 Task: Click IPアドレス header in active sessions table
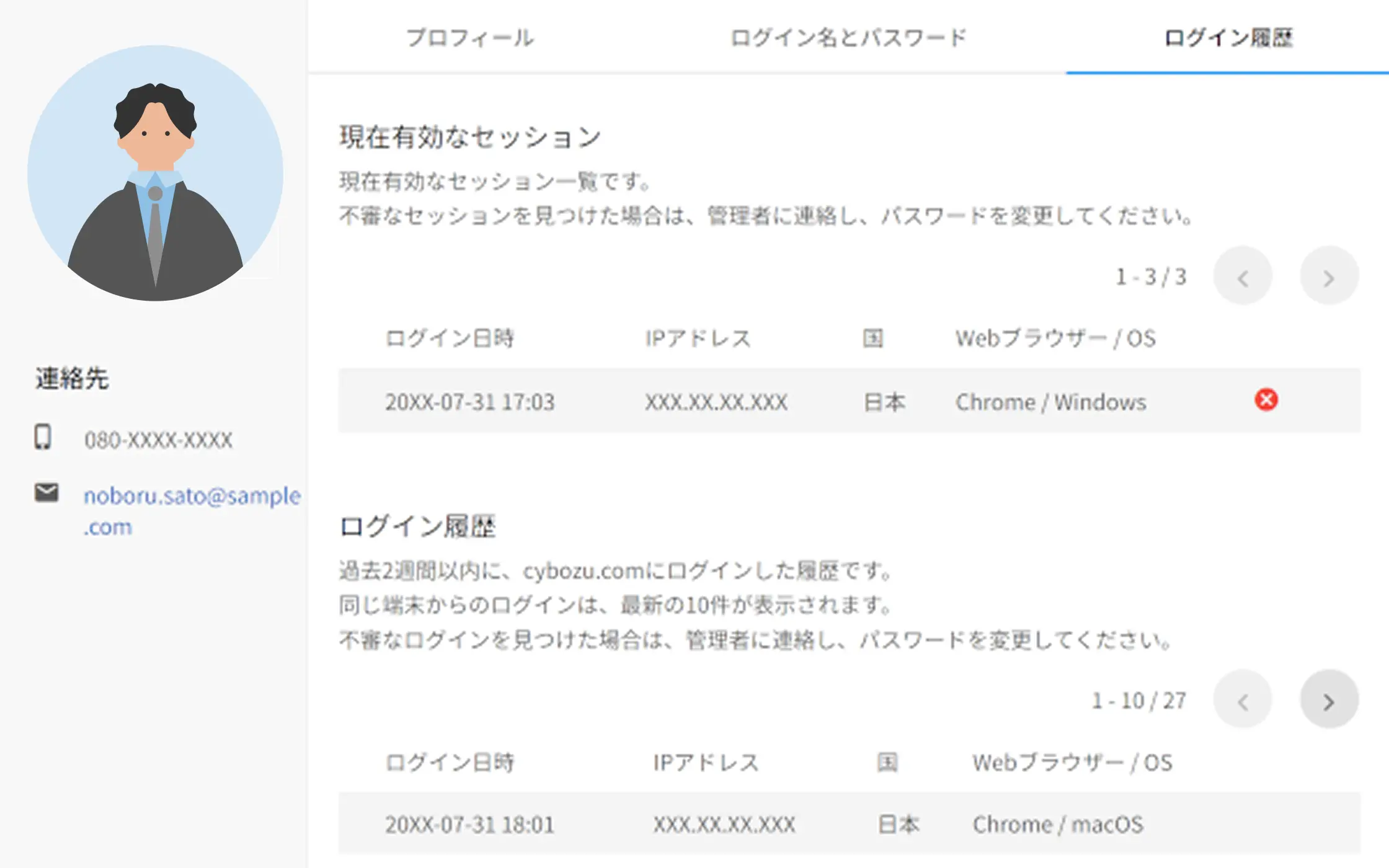(698, 339)
